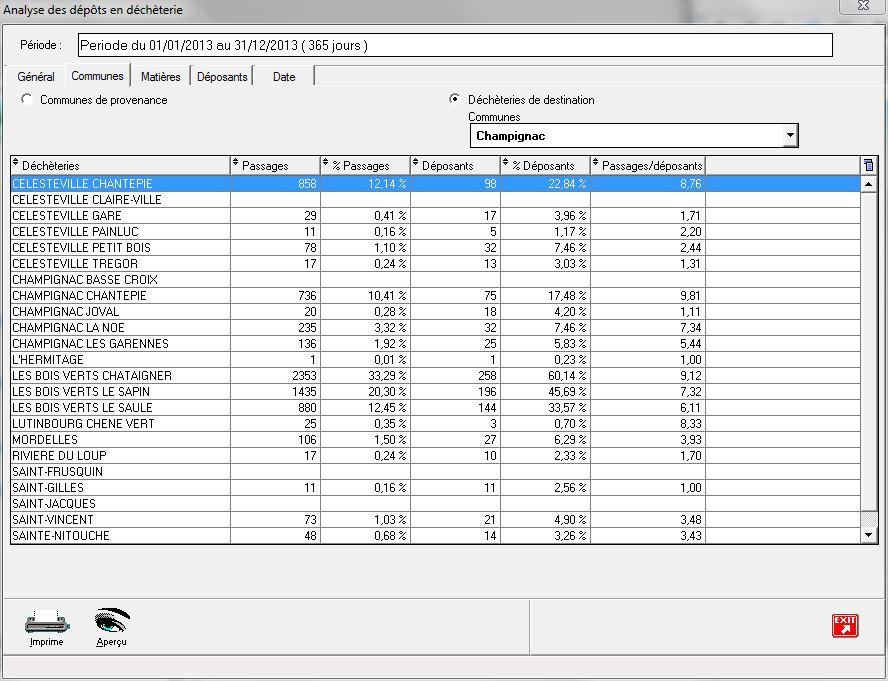Select Déchèteries de destination radio button
Screen dimensions: 888x681
[x=455, y=100]
